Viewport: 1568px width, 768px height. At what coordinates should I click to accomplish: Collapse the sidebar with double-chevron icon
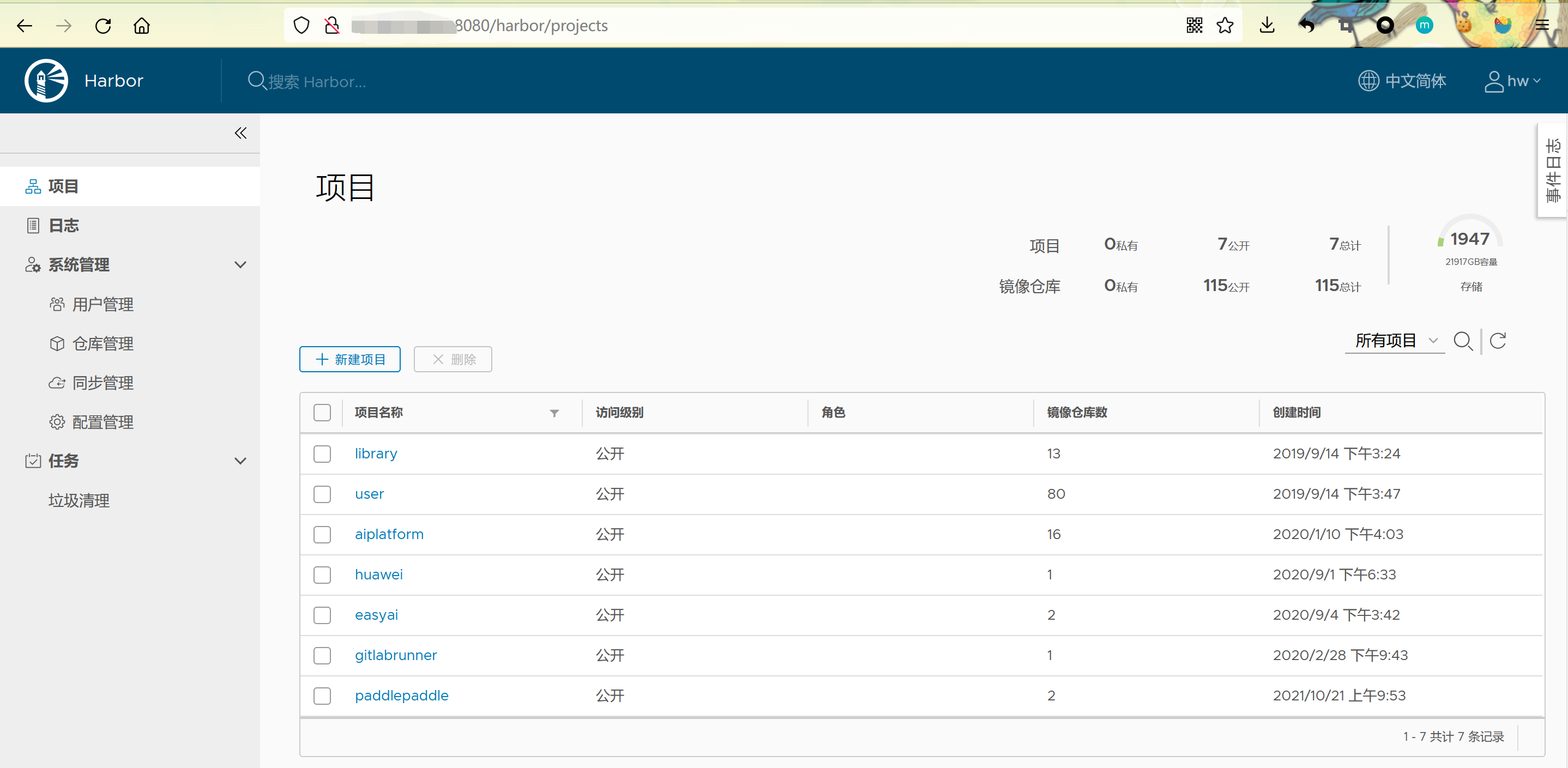[x=240, y=134]
